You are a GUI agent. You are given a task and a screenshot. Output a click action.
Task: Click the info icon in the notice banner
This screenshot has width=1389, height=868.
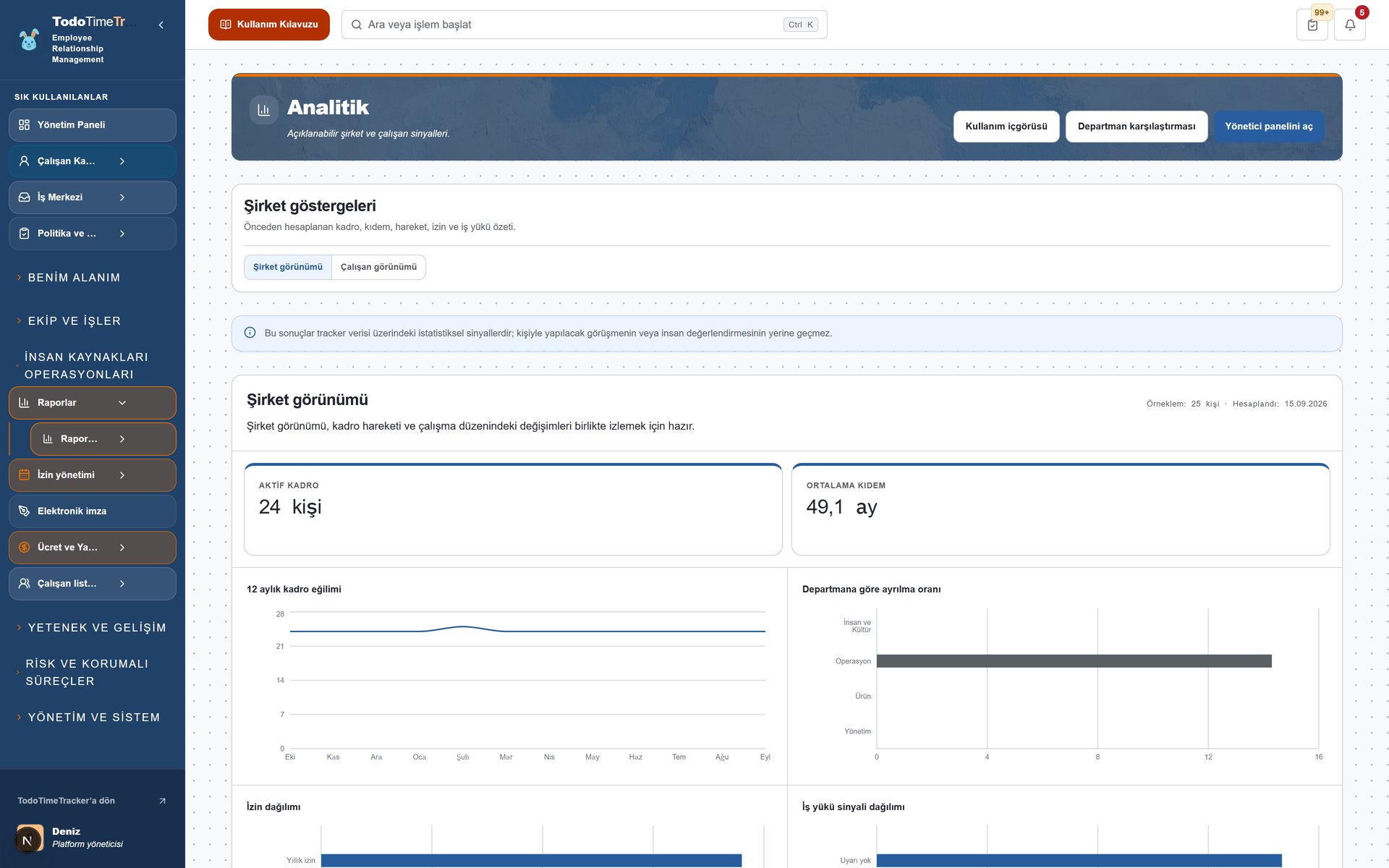(250, 333)
